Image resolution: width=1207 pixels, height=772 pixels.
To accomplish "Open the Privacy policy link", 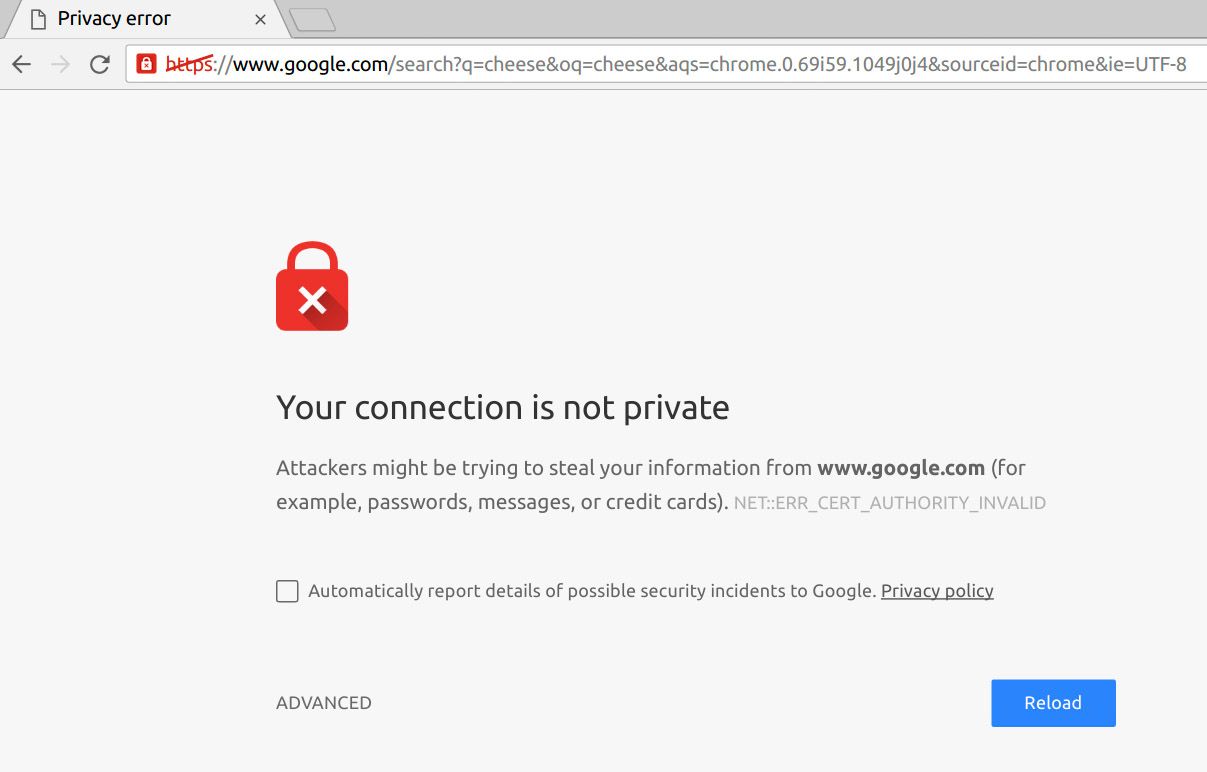I will pos(937,591).
